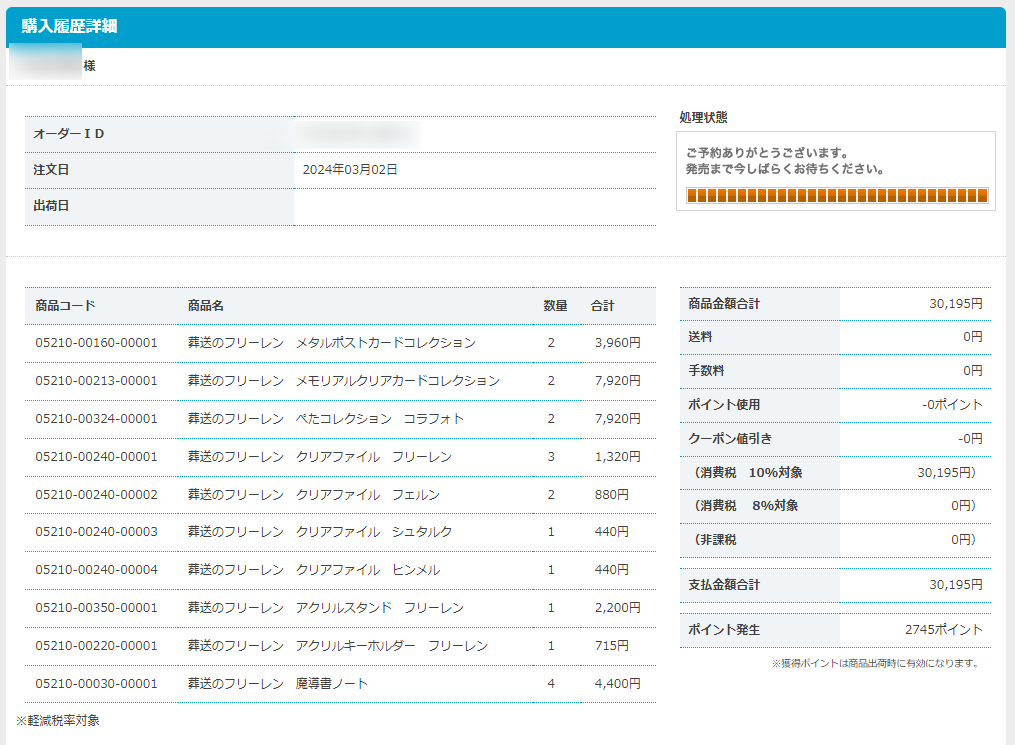Click the クリアファイル ヒンメル product name

point(368,570)
